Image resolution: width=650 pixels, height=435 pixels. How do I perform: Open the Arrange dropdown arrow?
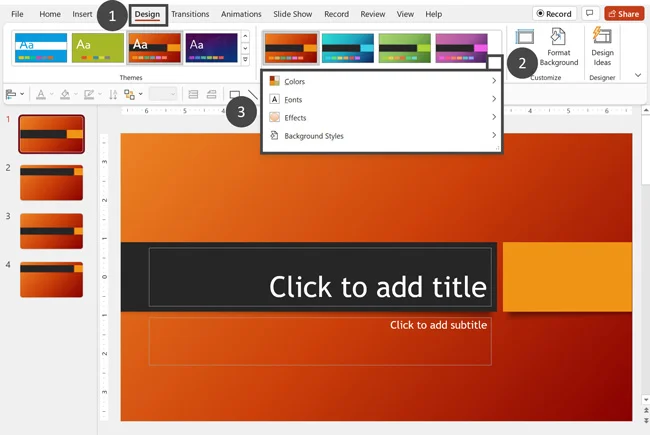click(x=141, y=95)
